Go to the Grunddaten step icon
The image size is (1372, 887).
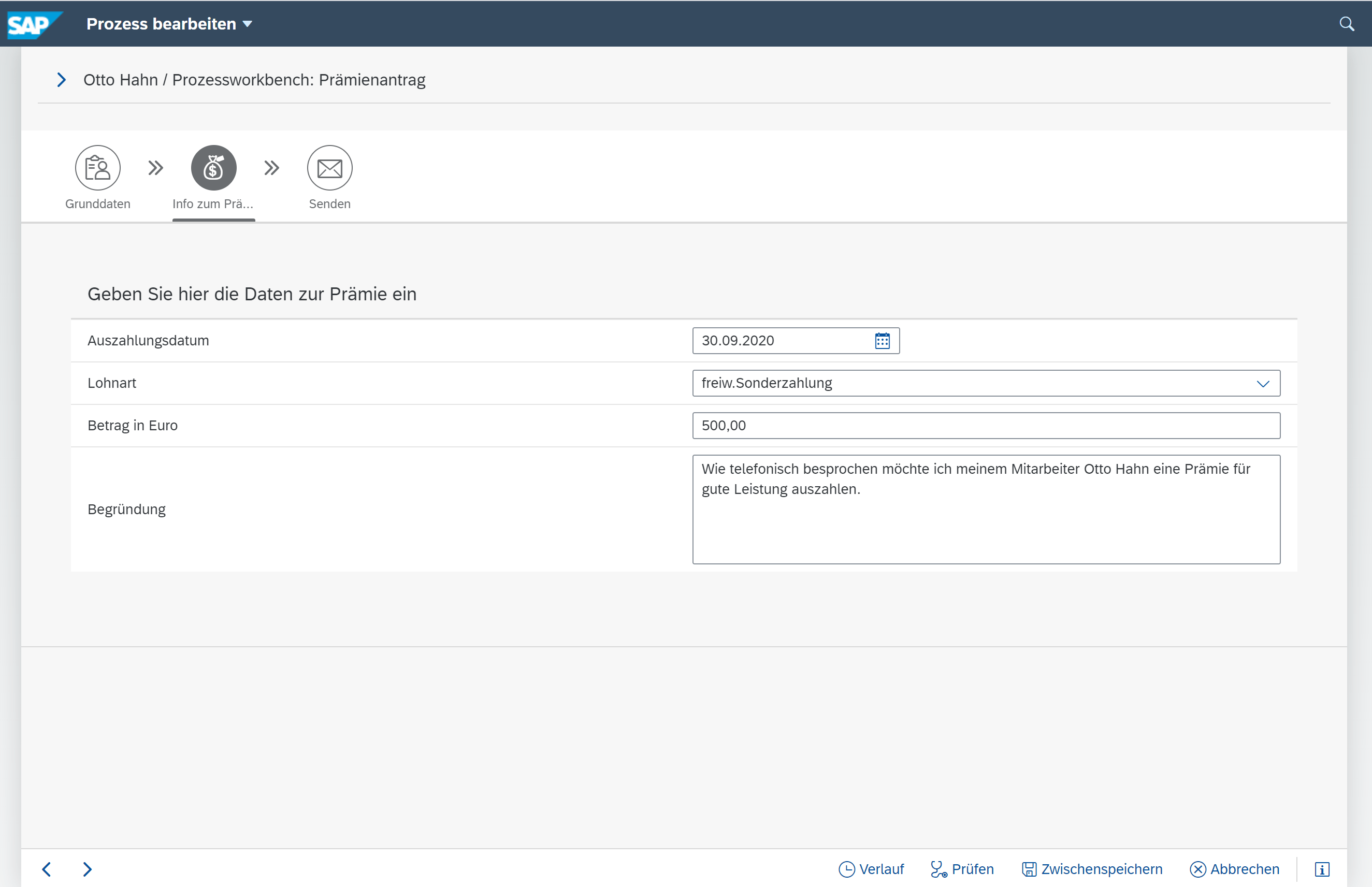pyautogui.click(x=97, y=168)
